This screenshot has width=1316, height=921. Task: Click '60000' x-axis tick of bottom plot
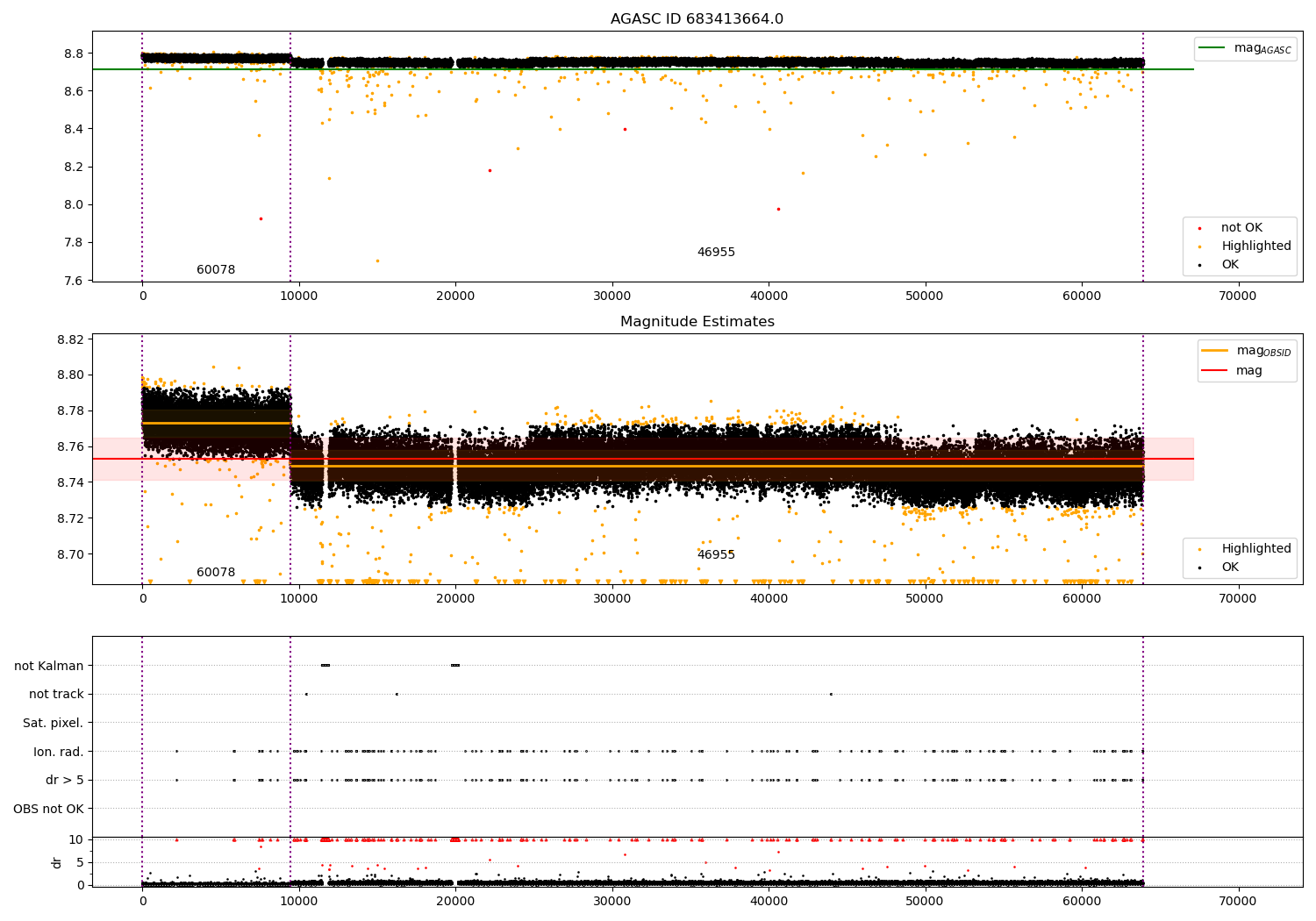point(1082,901)
